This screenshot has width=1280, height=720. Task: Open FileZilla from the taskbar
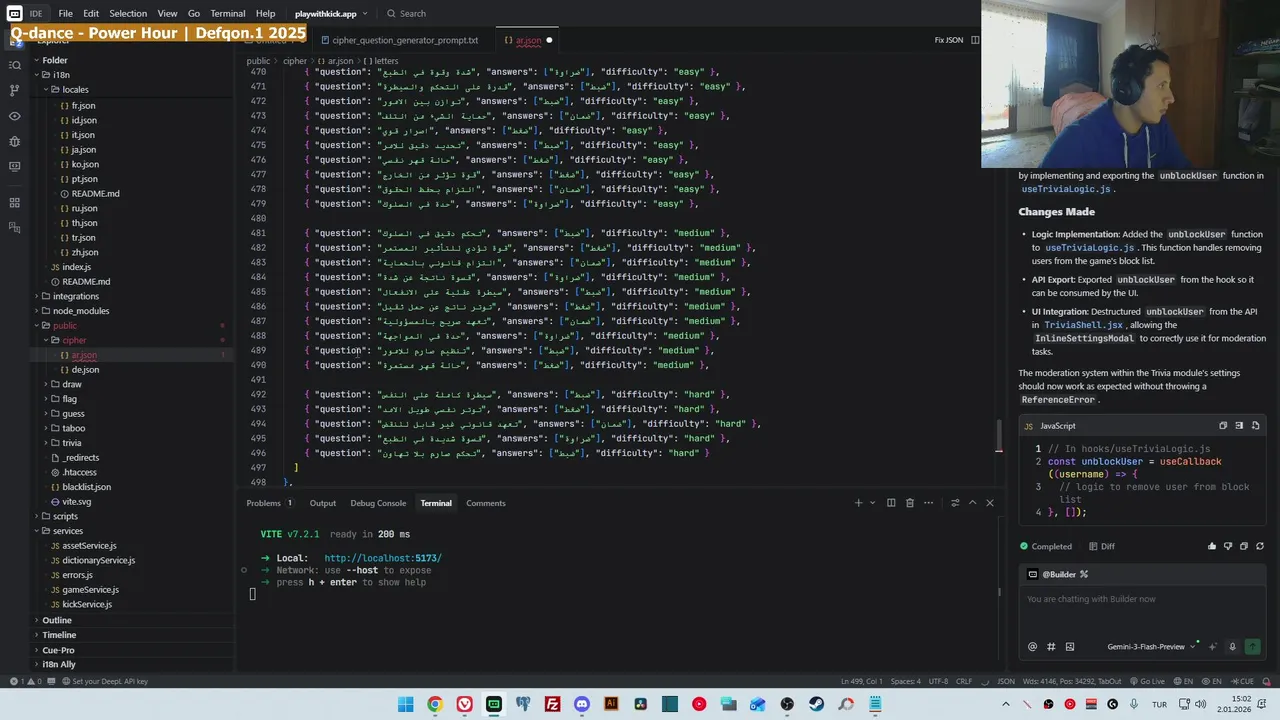(552, 704)
